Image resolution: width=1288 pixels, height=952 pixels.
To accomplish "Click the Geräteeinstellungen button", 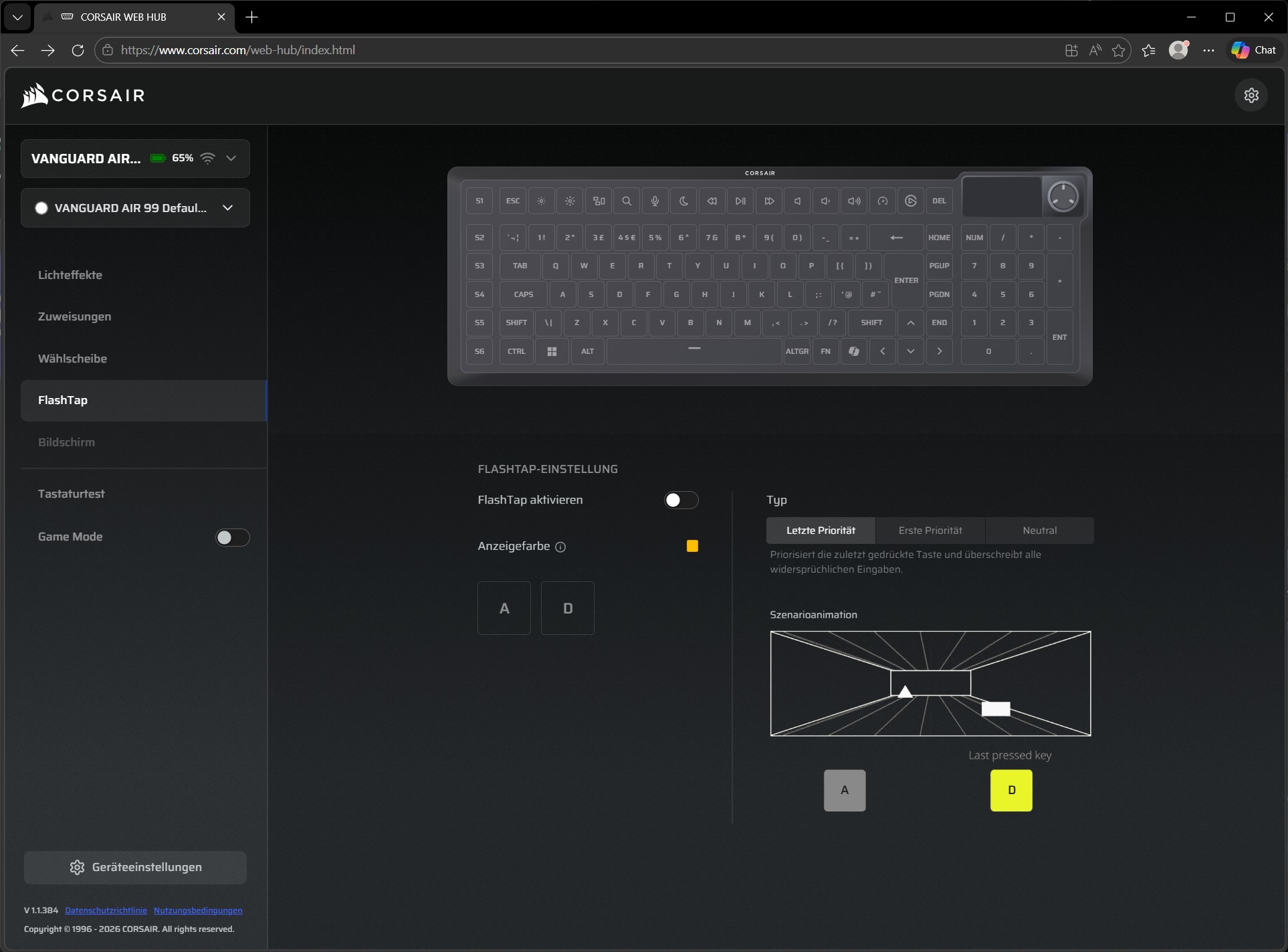I will coord(135,867).
